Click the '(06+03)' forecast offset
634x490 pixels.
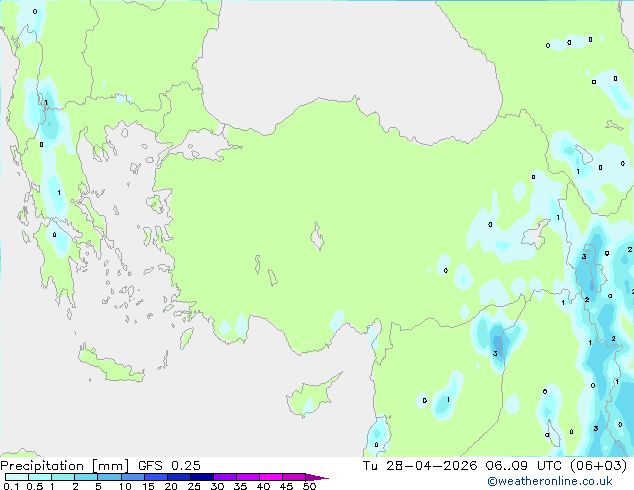point(598,466)
